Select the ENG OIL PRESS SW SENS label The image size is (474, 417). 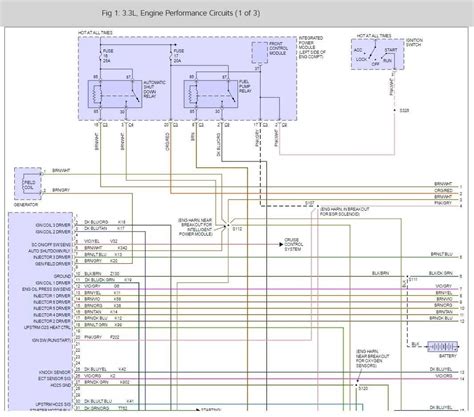[46, 289]
